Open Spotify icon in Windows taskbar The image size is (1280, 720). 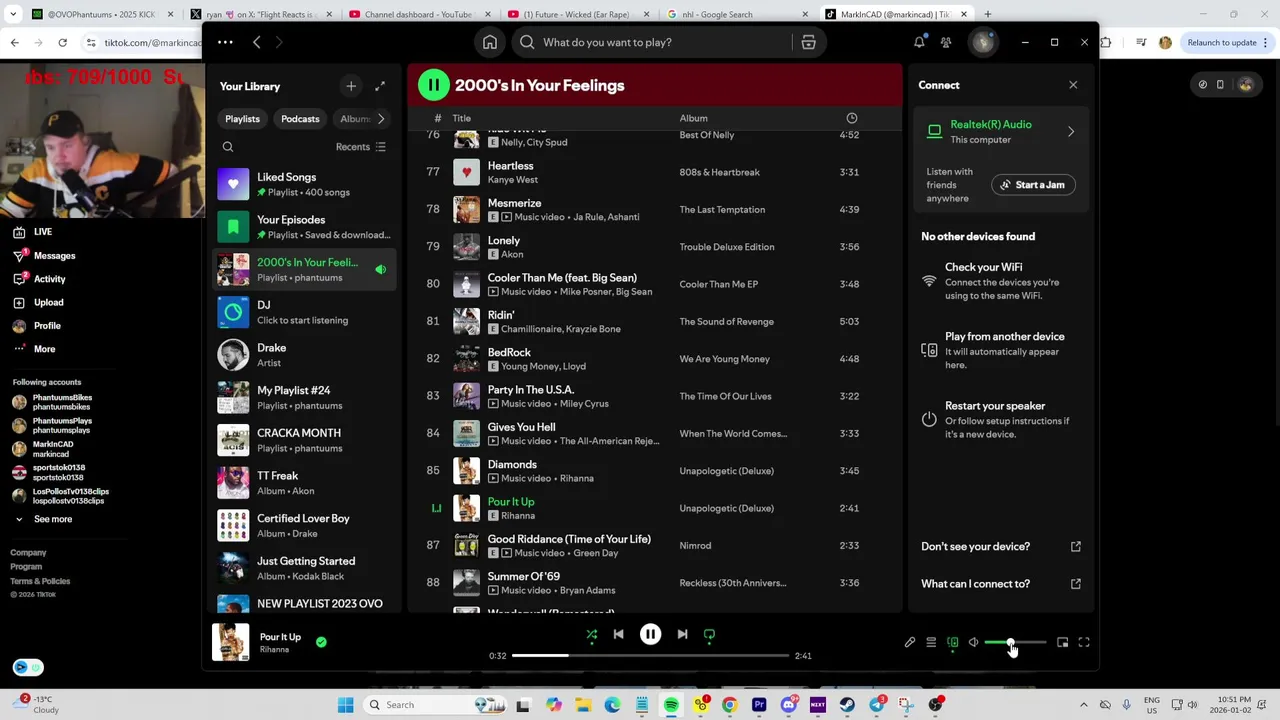pyautogui.click(x=671, y=705)
